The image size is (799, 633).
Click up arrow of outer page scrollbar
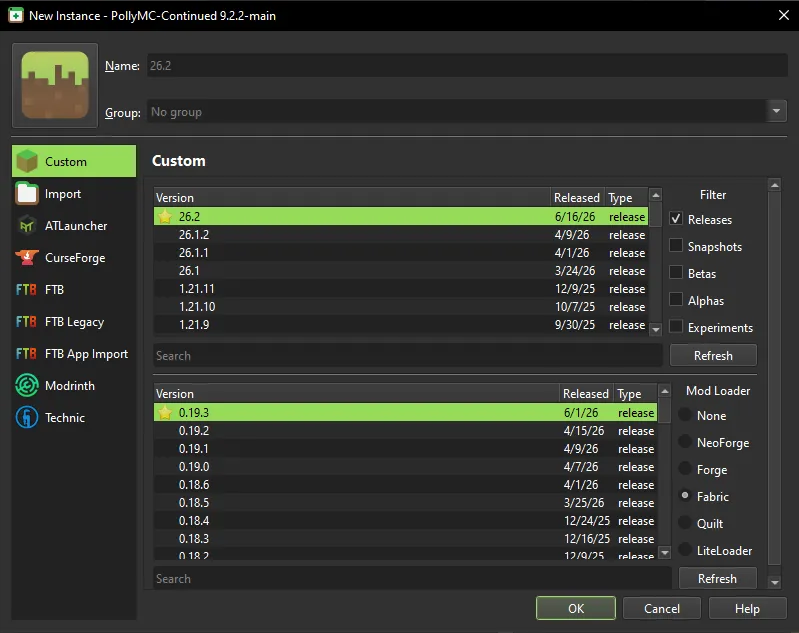(x=775, y=185)
